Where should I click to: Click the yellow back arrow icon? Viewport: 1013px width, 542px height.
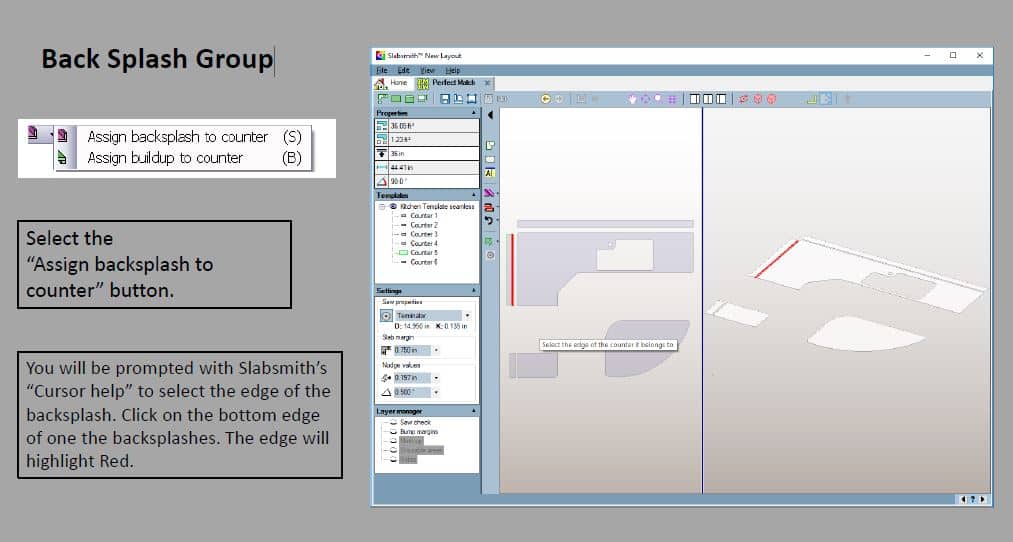point(546,99)
